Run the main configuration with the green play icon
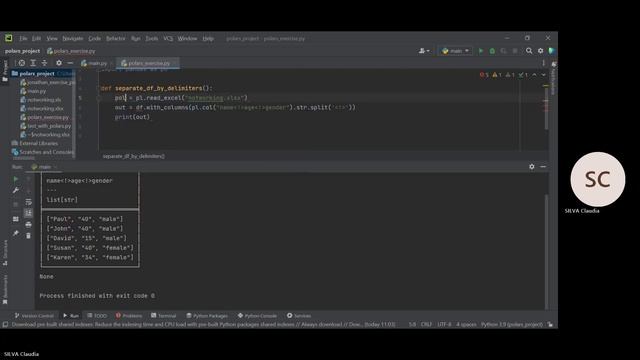640x360 pixels. [481, 51]
